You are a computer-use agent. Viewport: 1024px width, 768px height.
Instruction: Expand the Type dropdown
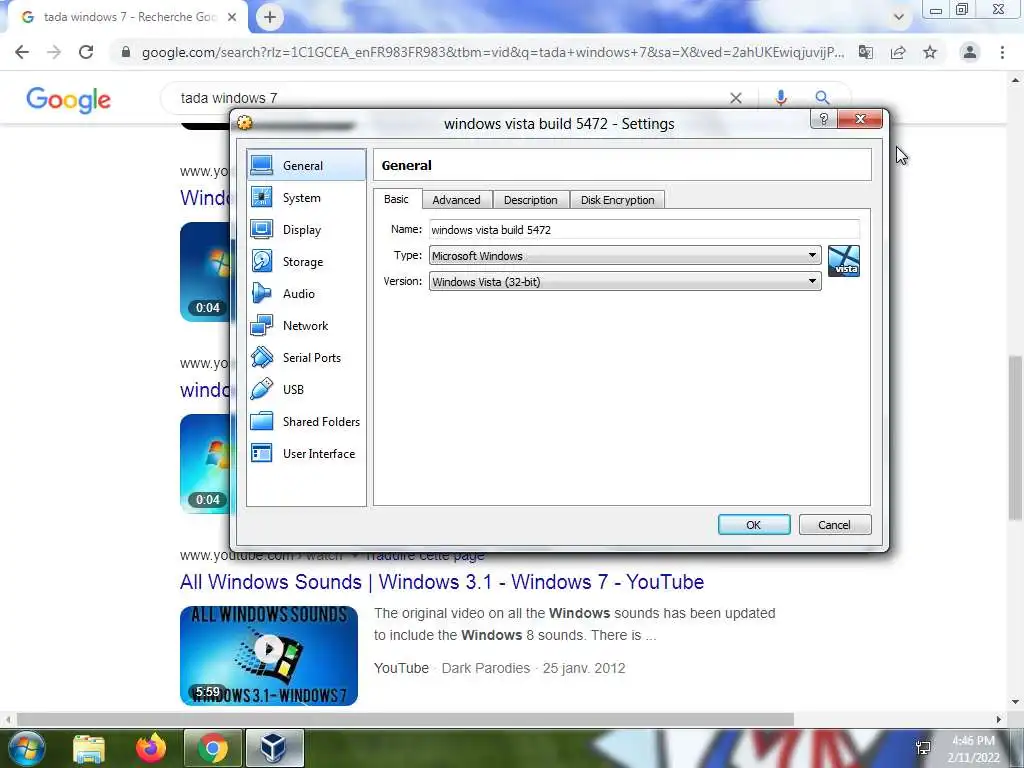tap(812, 255)
